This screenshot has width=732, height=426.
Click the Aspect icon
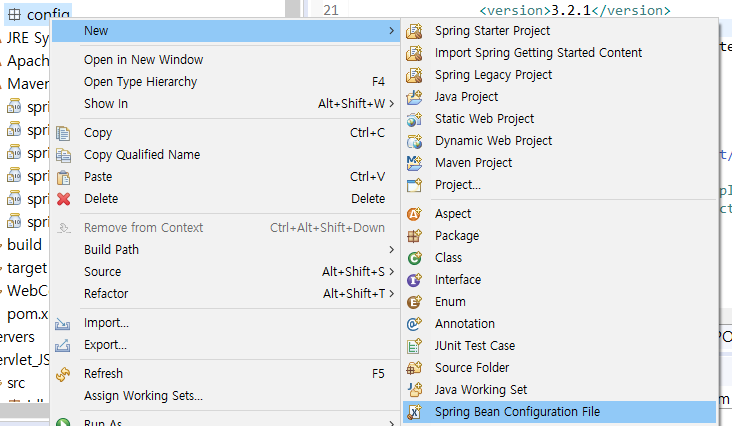coord(414,214)
